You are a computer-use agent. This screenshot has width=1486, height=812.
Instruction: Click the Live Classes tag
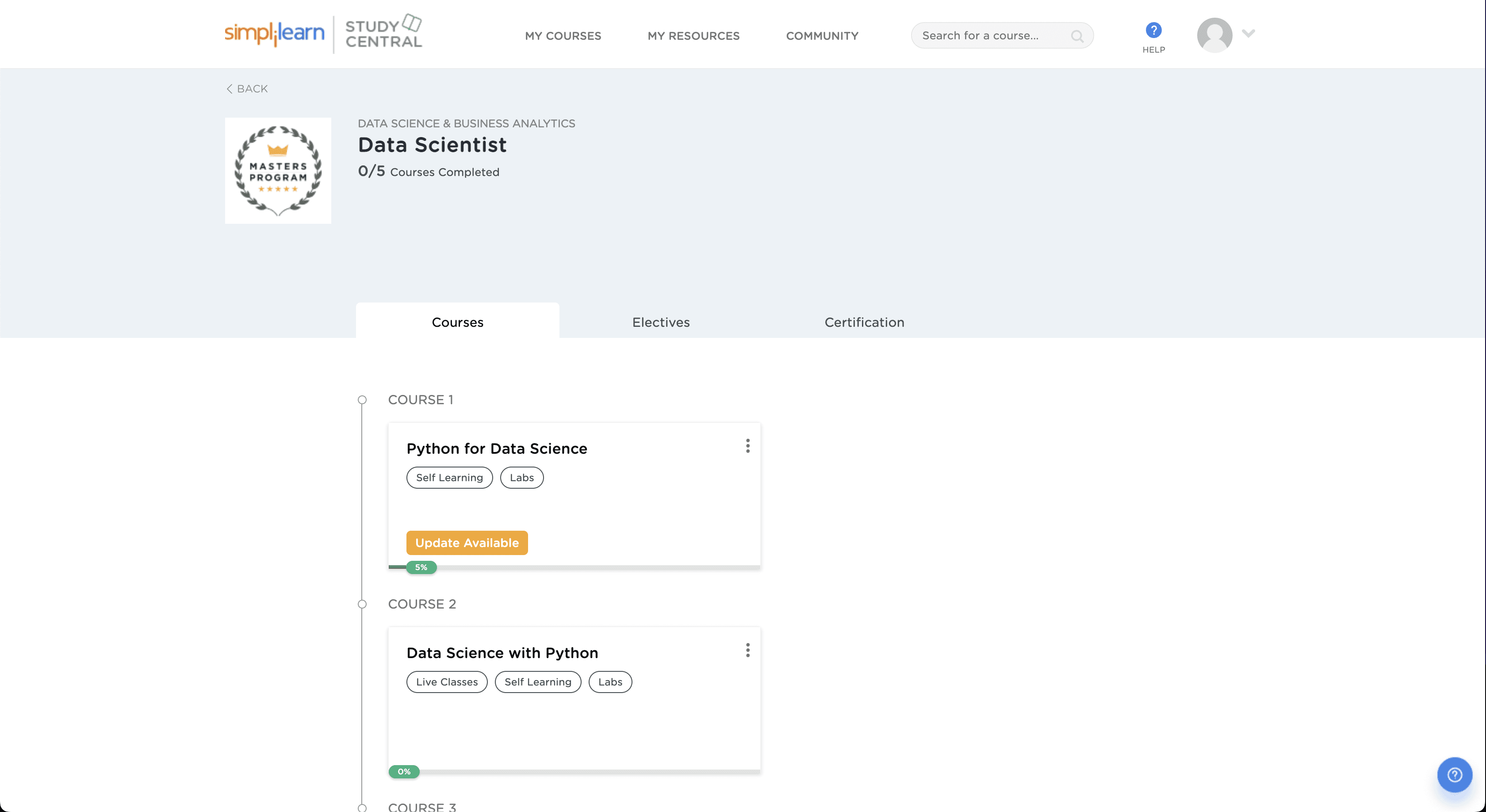click(447, 682)
